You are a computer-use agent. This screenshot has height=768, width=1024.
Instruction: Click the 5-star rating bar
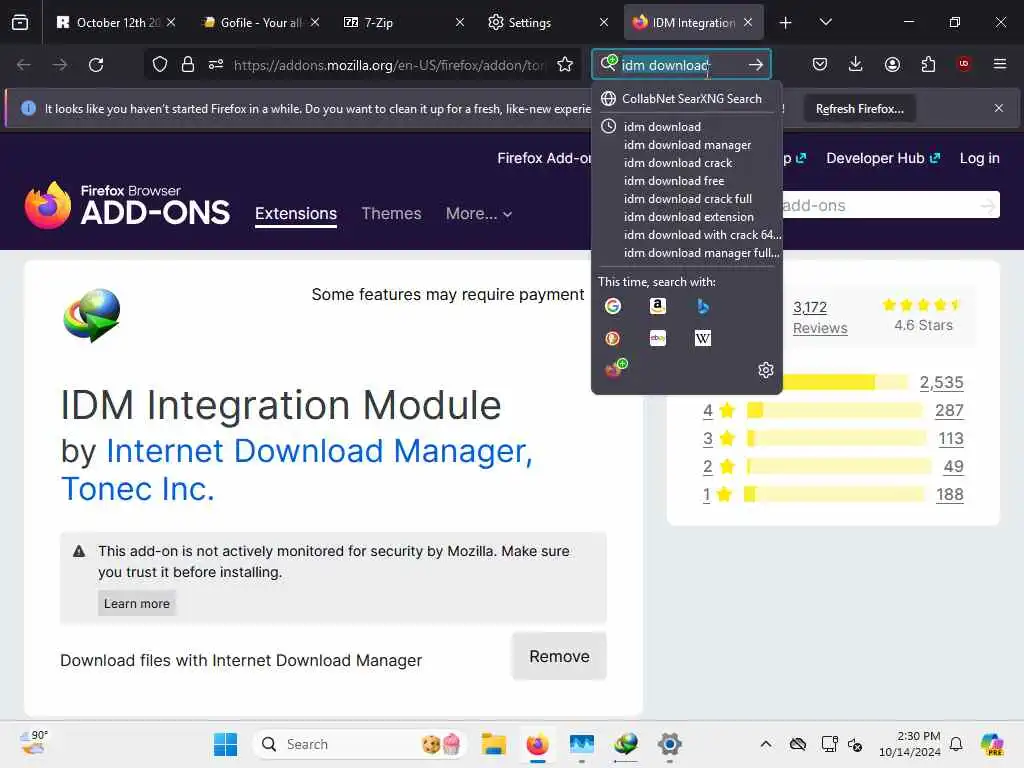point(845,382)
